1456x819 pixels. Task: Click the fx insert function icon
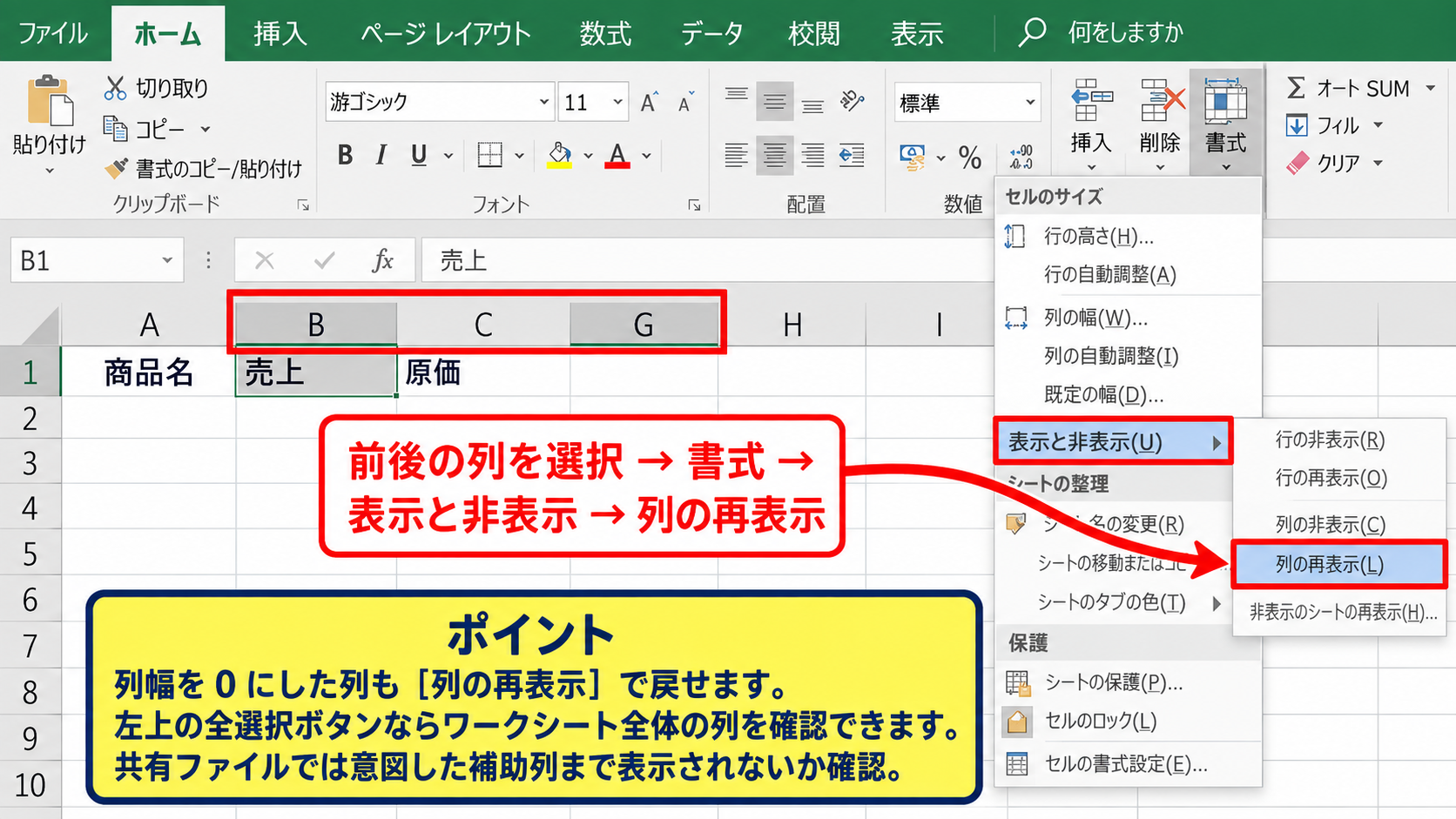383,260
